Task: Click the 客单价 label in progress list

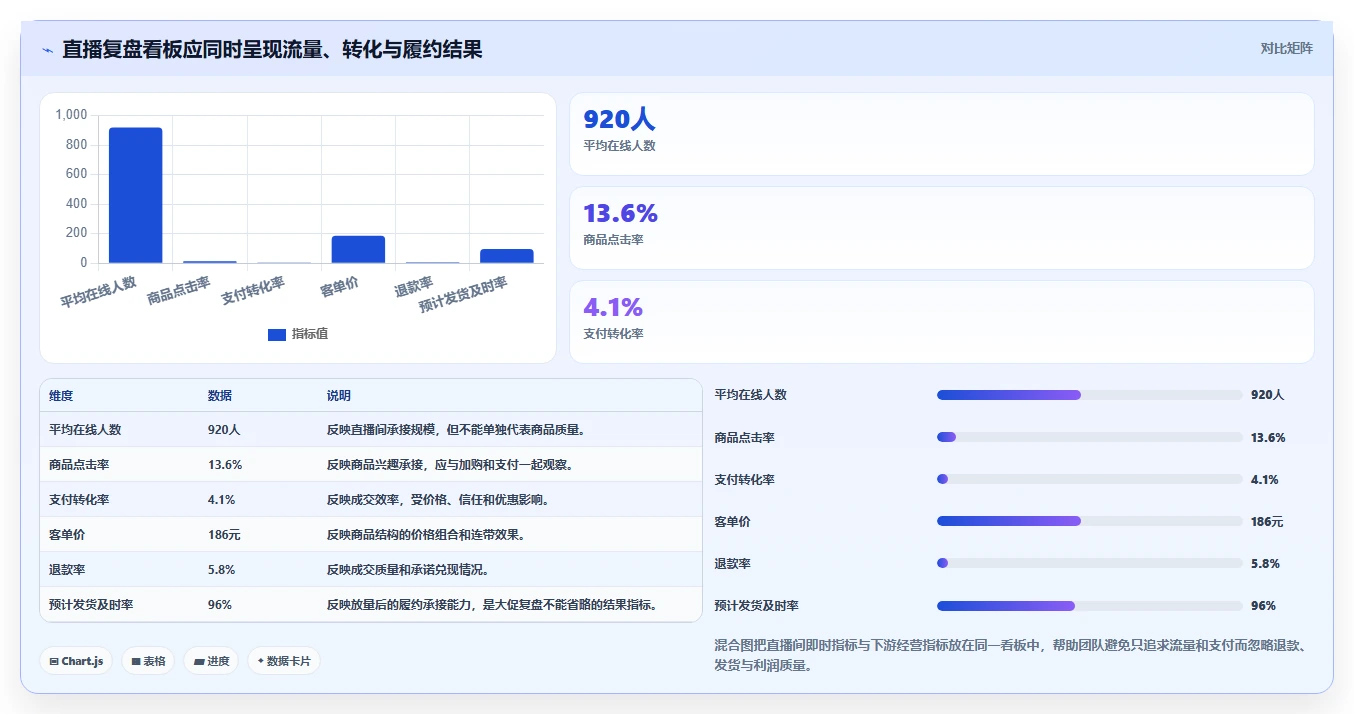Action: tap(733, 522)
